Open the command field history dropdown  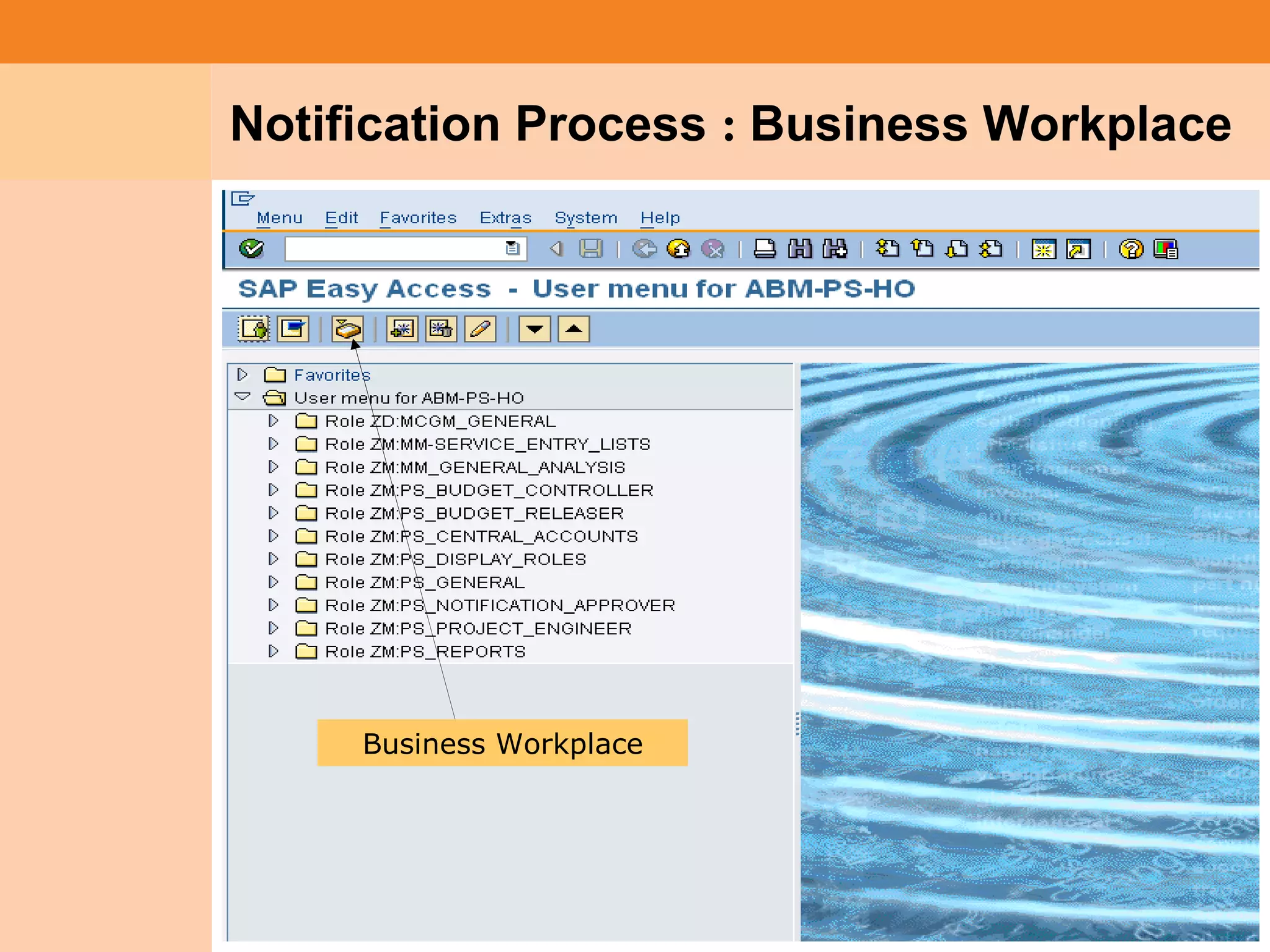pyautogui.click(x=512, y=249)
